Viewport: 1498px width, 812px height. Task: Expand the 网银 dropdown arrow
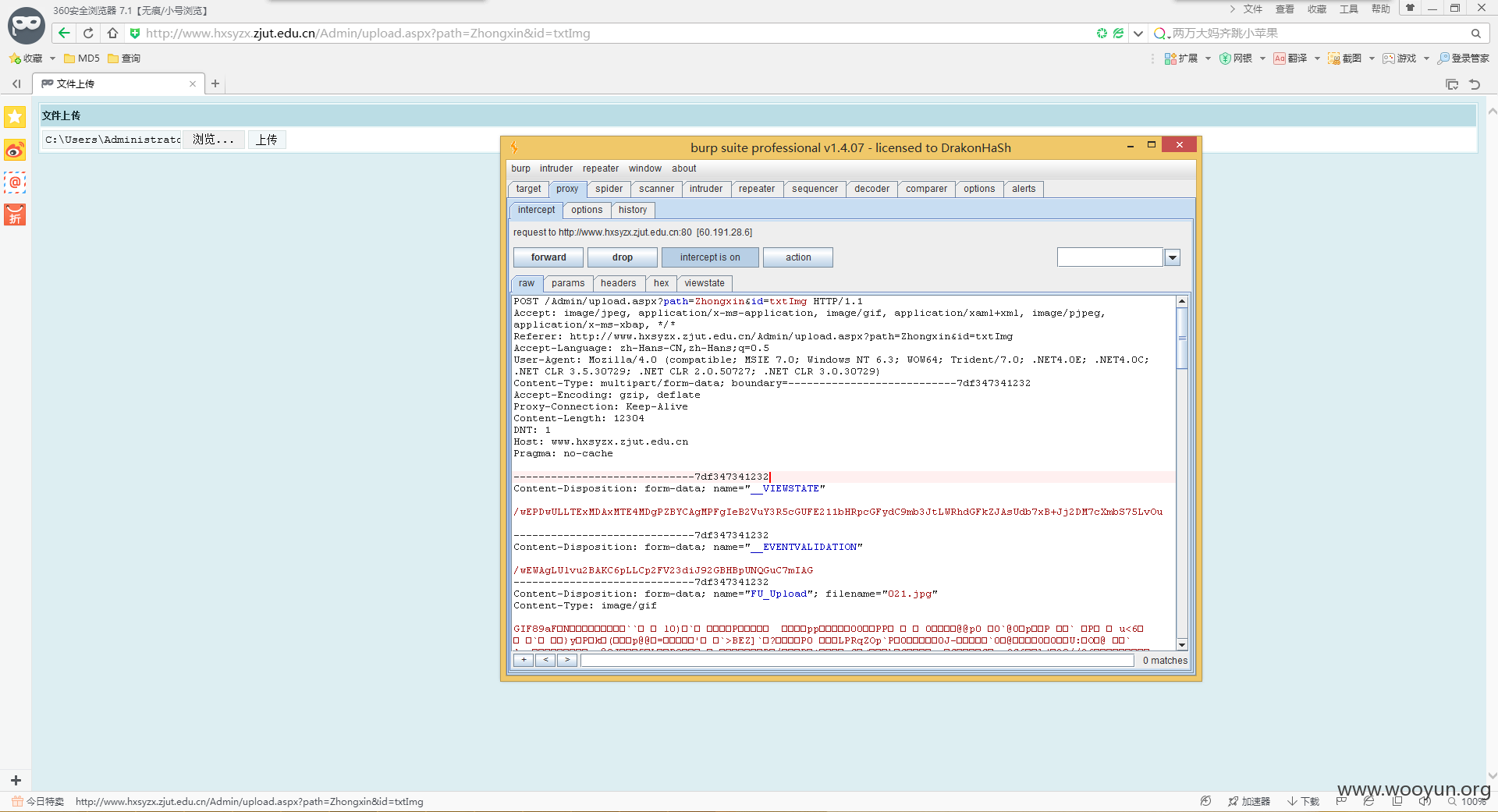coord(1262,59)
